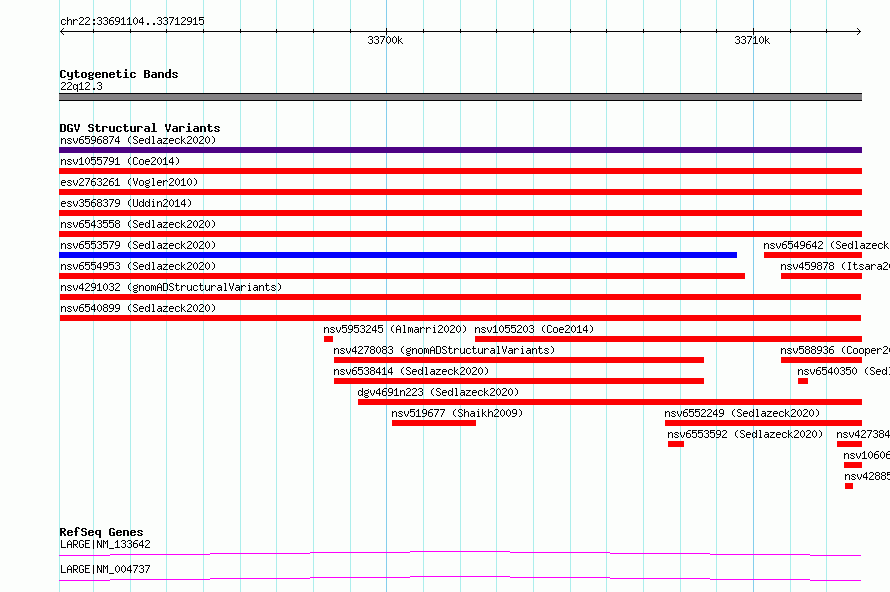Click the 33710k ruler label
This screenshot has height=592, width=890.
752,40
